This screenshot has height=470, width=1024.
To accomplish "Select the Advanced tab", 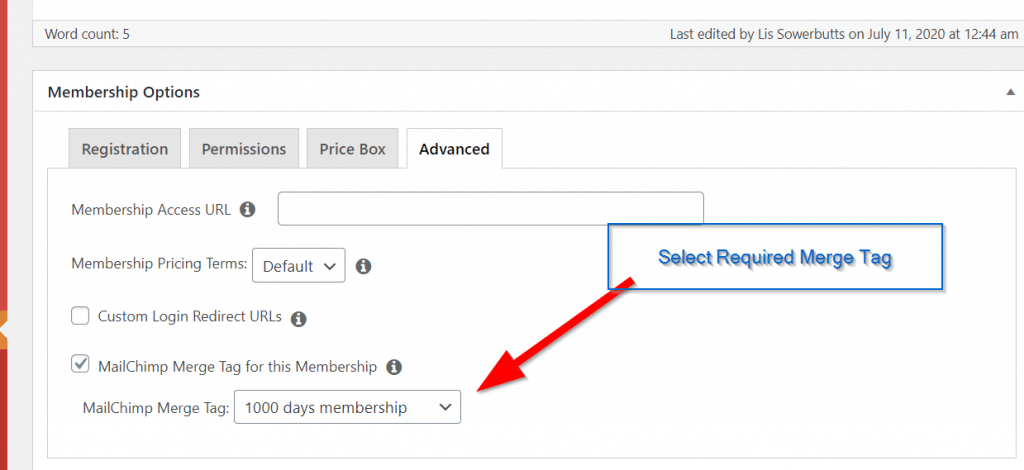I will click(454, 149).
